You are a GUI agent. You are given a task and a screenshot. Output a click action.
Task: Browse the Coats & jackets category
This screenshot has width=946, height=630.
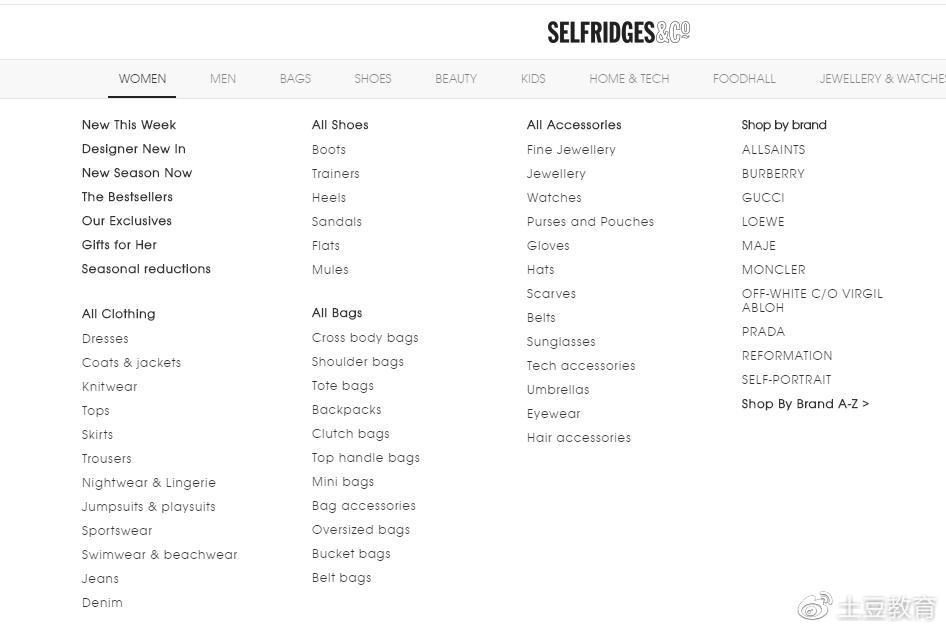(131, 363)
